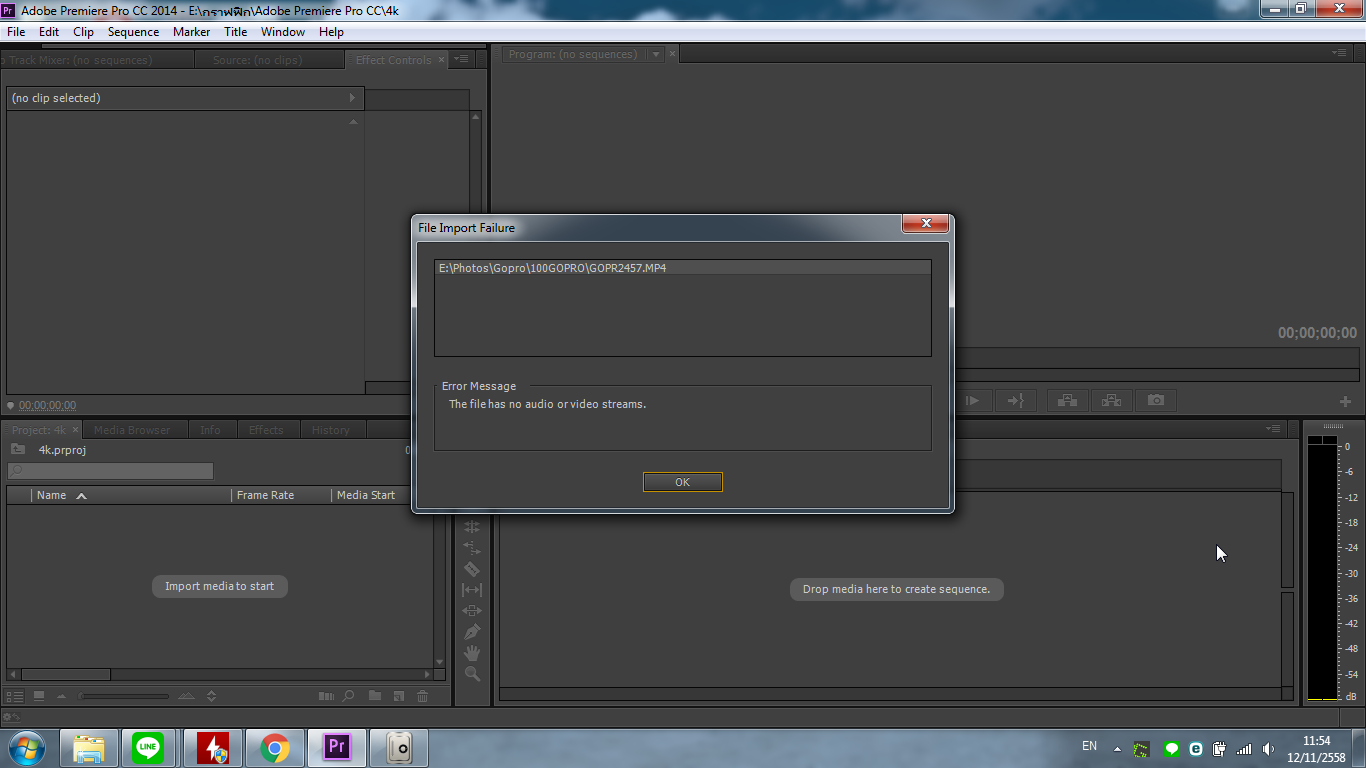Switch to the Effects tab
Viewport: 1366px width, 768px height.
point(266,430)
